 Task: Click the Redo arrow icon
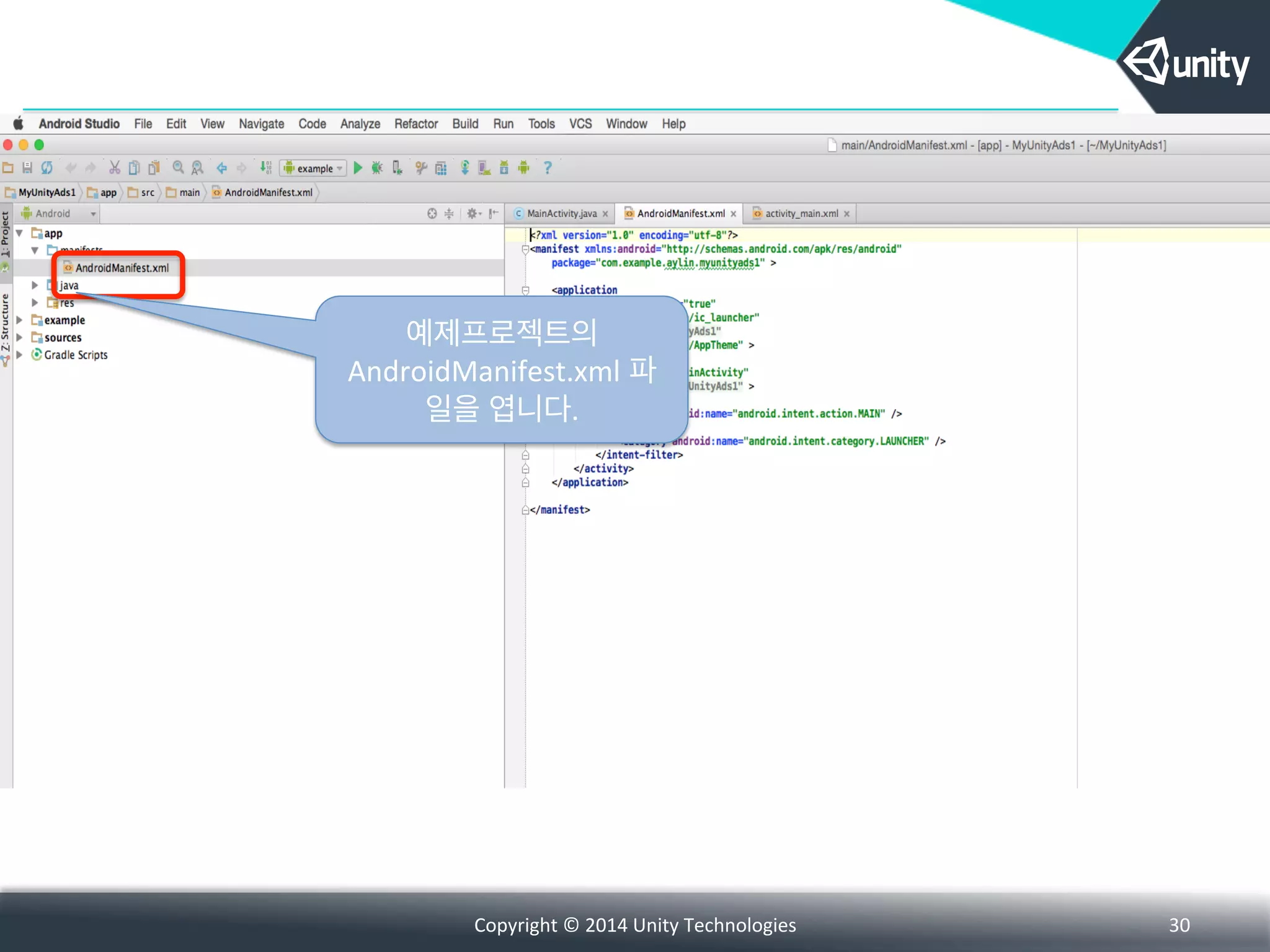[91, 168]
